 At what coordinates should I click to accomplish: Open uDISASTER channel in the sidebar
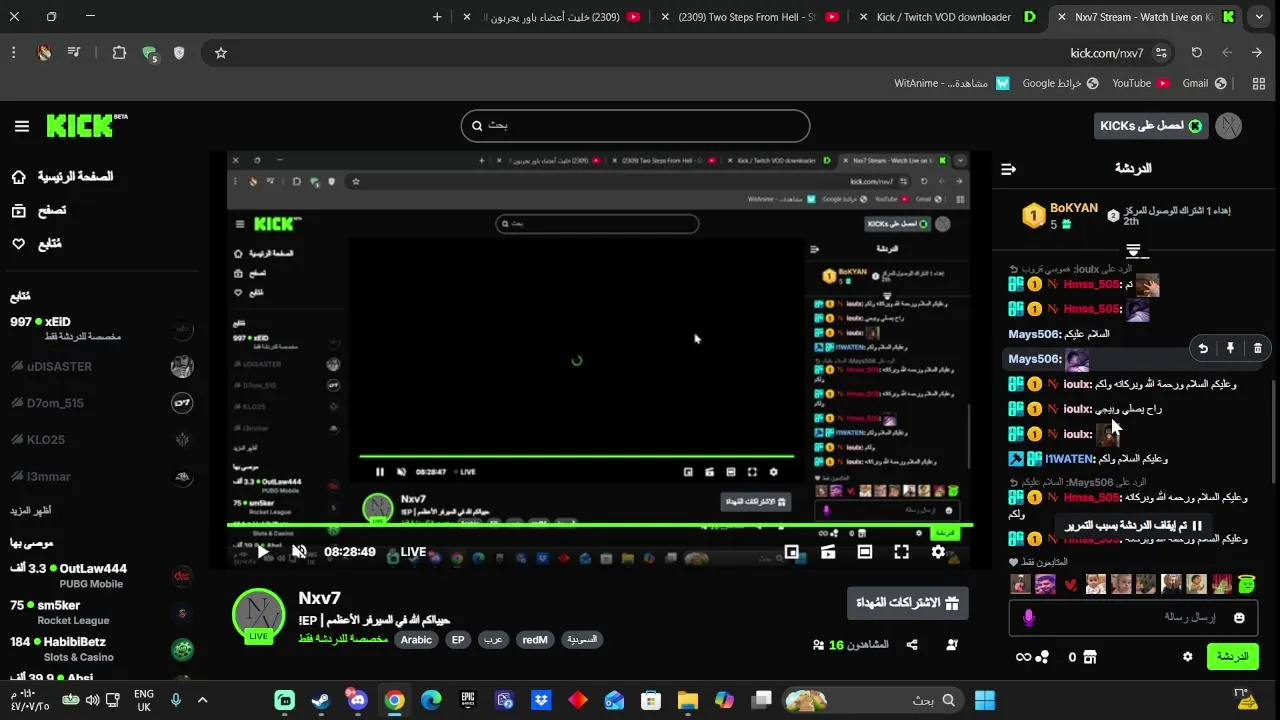100,367
